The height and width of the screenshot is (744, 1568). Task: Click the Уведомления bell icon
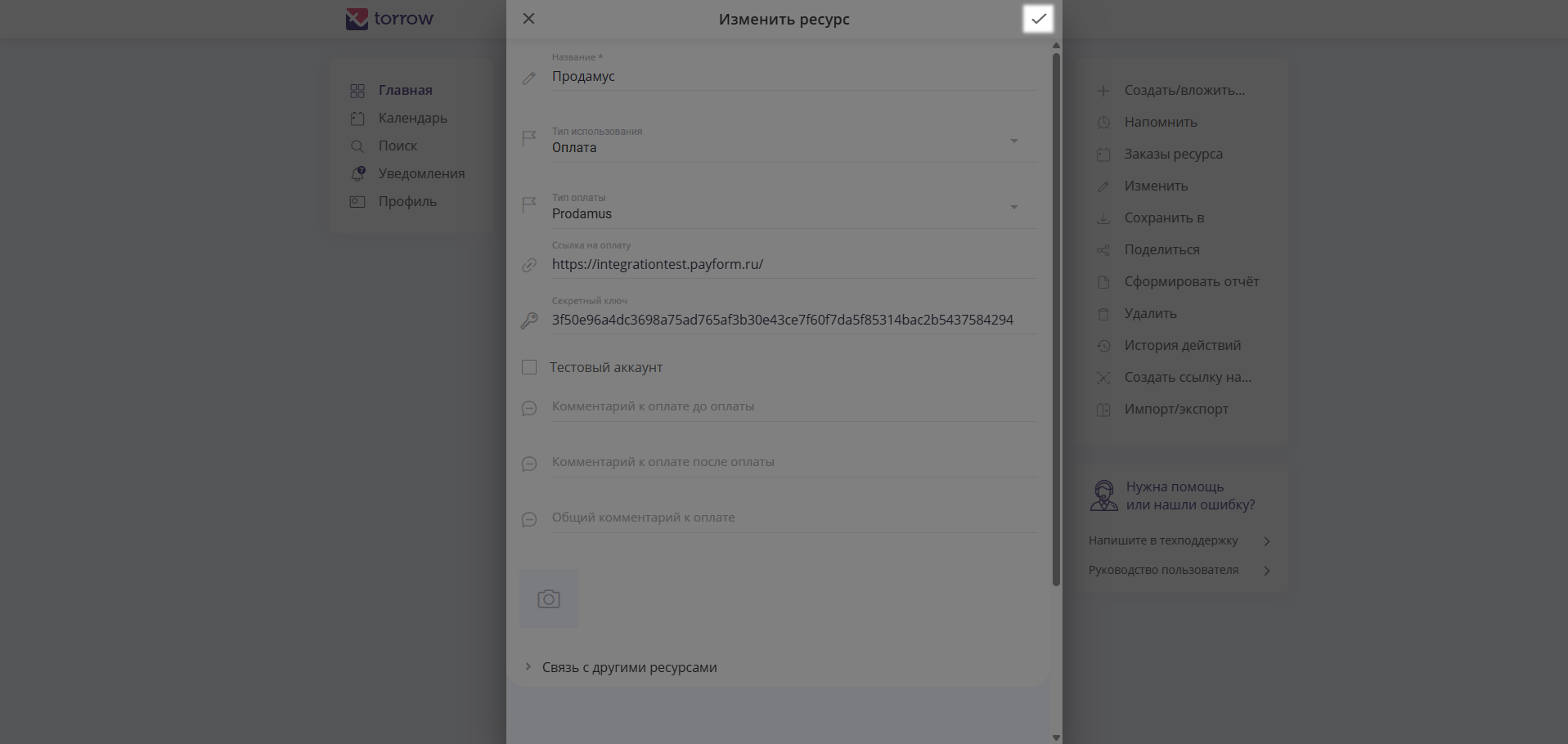[357, 173]
